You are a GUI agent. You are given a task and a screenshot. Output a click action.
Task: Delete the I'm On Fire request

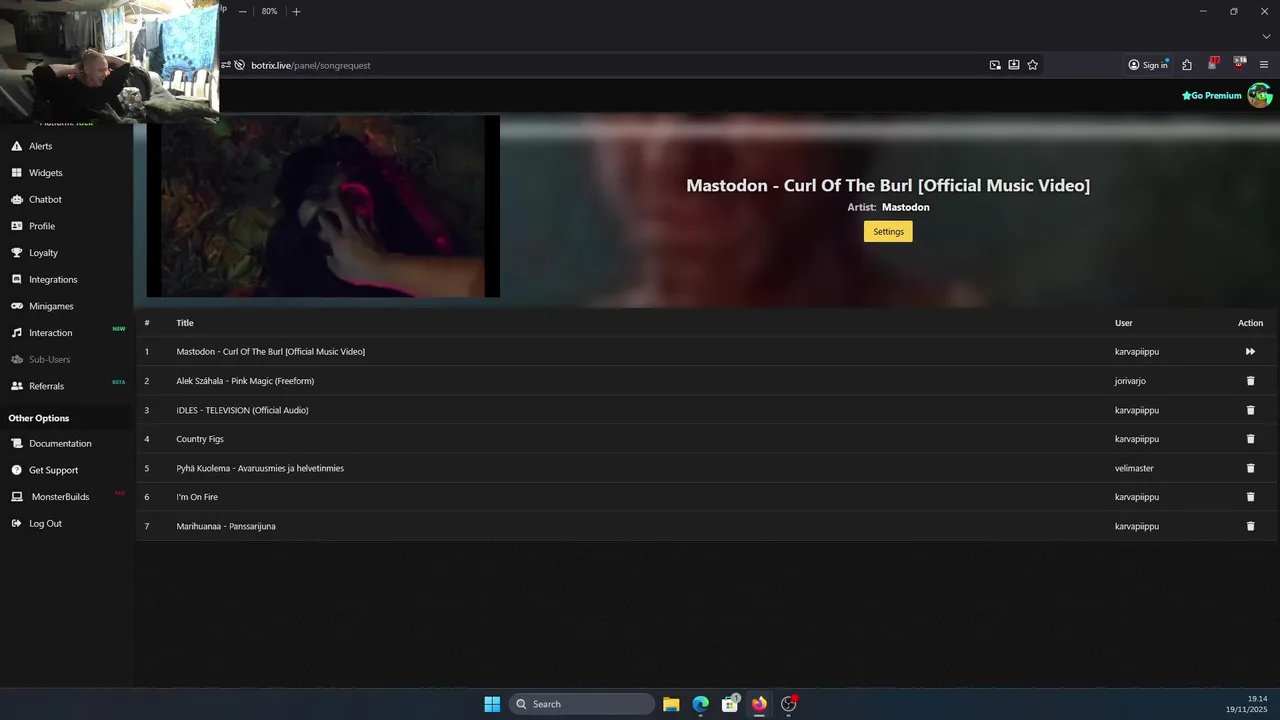pyautogui.click(x=1250, y=497)
